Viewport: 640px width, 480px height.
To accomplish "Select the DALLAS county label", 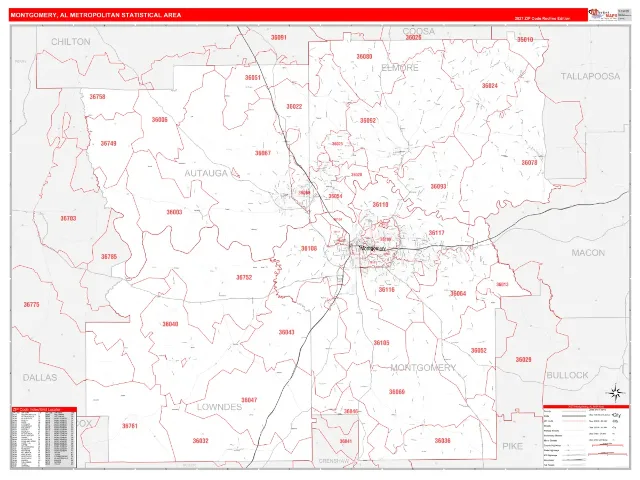I will 40,378.
